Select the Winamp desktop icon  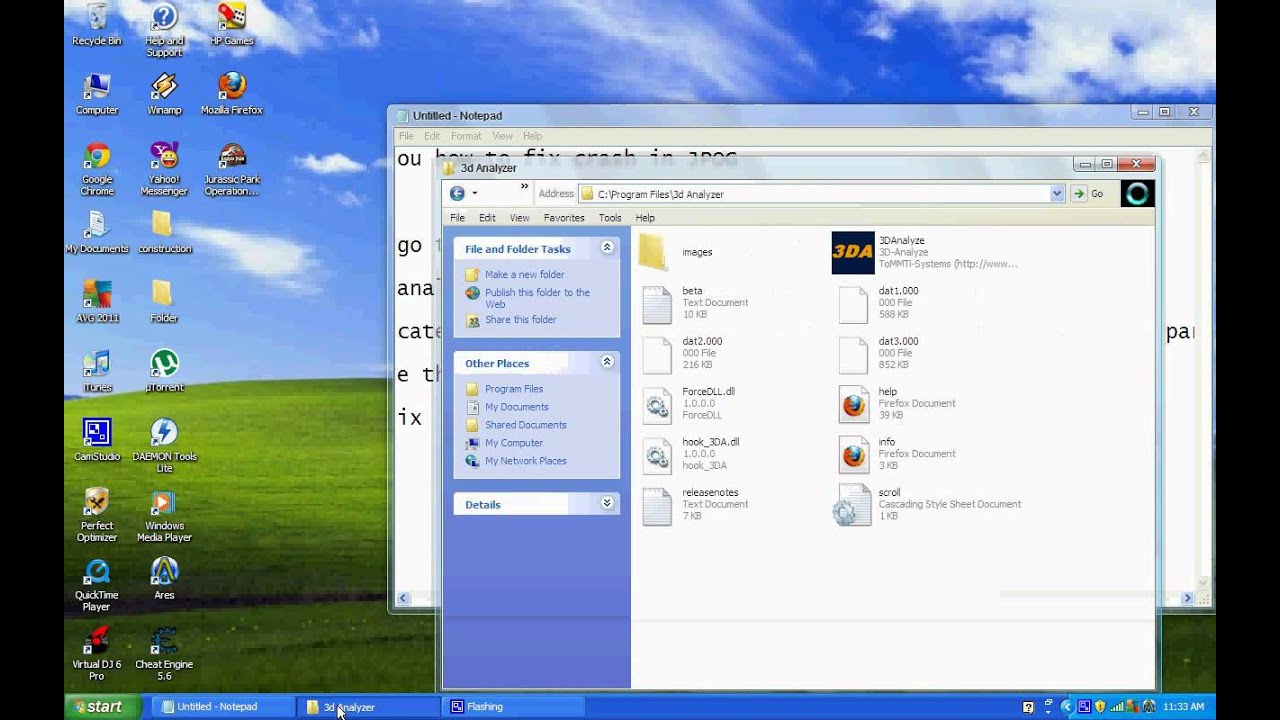click(164, 86)
